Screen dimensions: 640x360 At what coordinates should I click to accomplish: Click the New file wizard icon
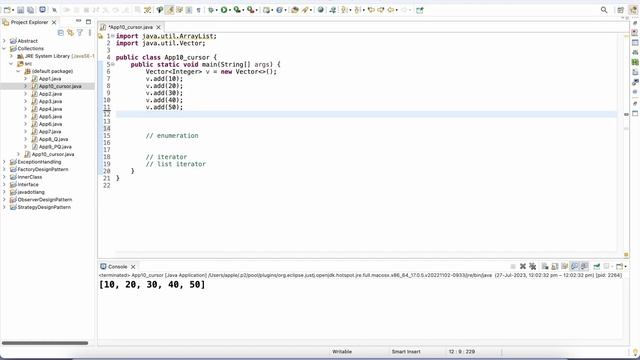[x=7, y=10]
